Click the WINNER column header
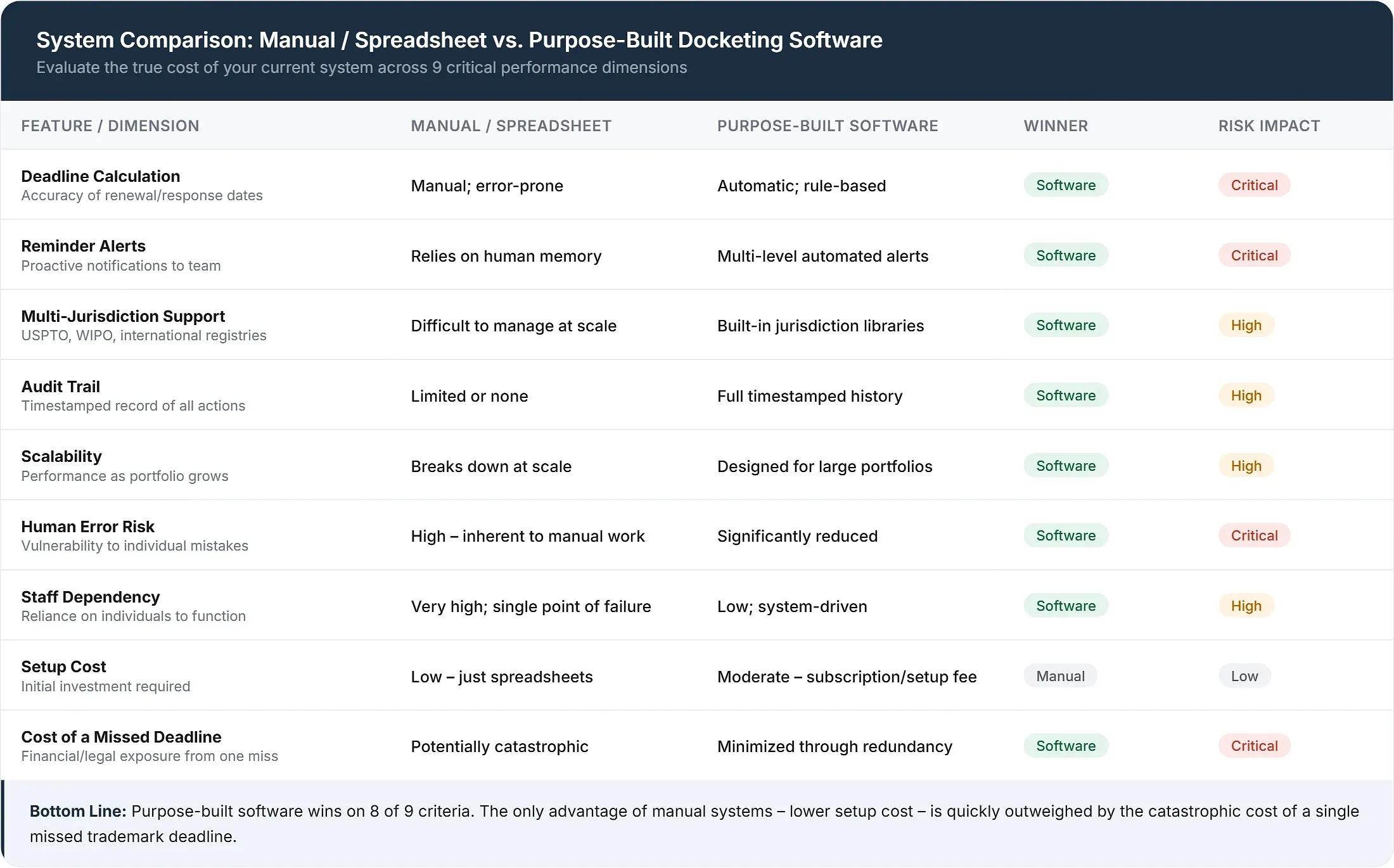 (1056, 126)
